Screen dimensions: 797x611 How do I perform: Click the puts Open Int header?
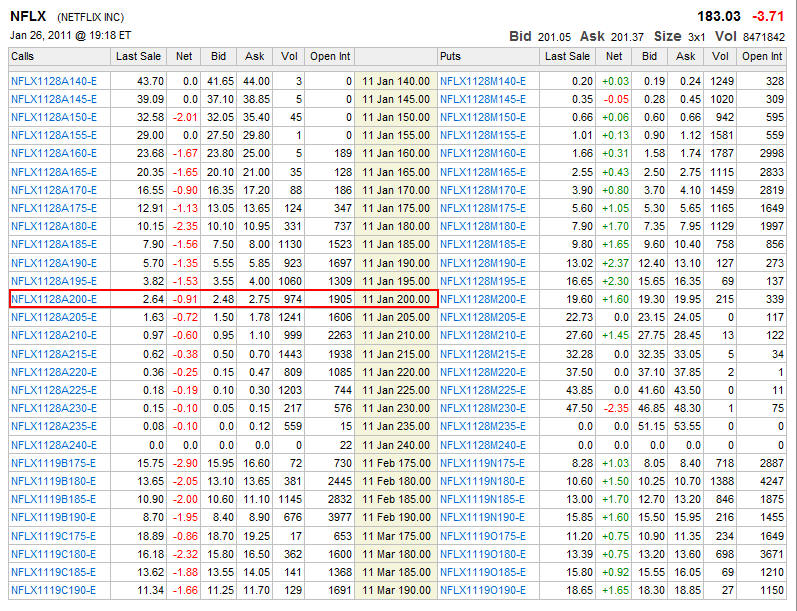click(762, 57)
